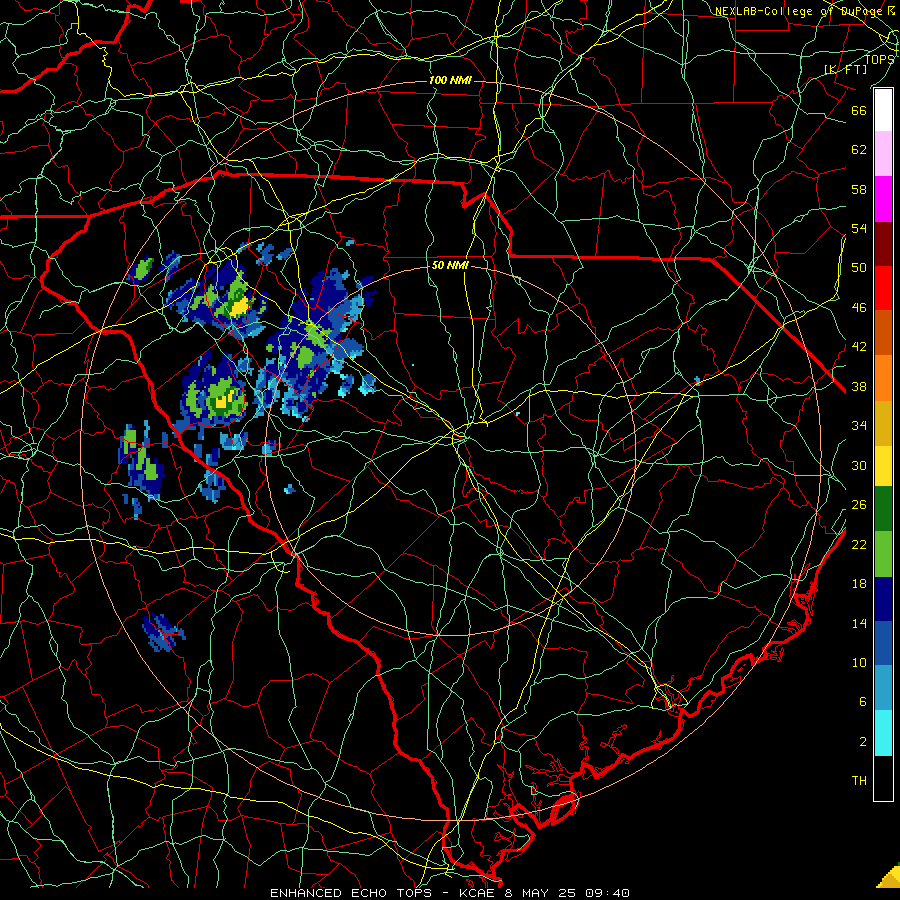The width and height of the screenshot is (900, 900).
Task: Click the legend value '6'
Action: click(863, 701)
